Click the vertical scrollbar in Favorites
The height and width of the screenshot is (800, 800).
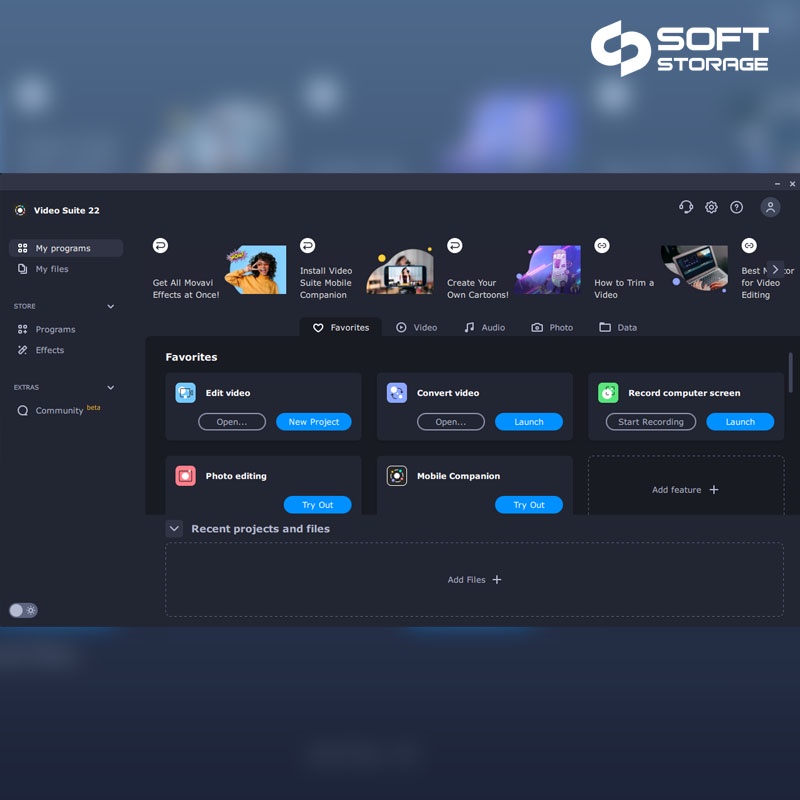(x=790, y=372)
